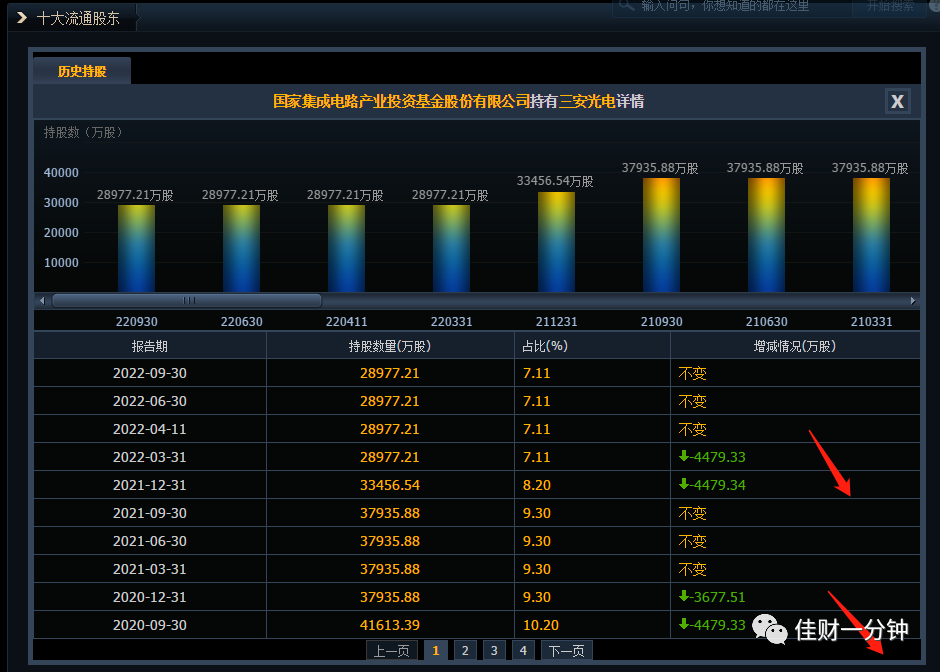Go to page 2 of the table
The image size is (940, 672).
pyautogui.click(x=465, y=650)
